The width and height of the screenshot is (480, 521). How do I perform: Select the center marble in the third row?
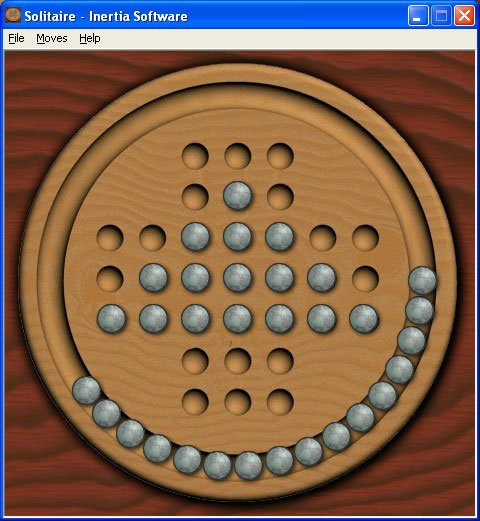coord(237,237)
